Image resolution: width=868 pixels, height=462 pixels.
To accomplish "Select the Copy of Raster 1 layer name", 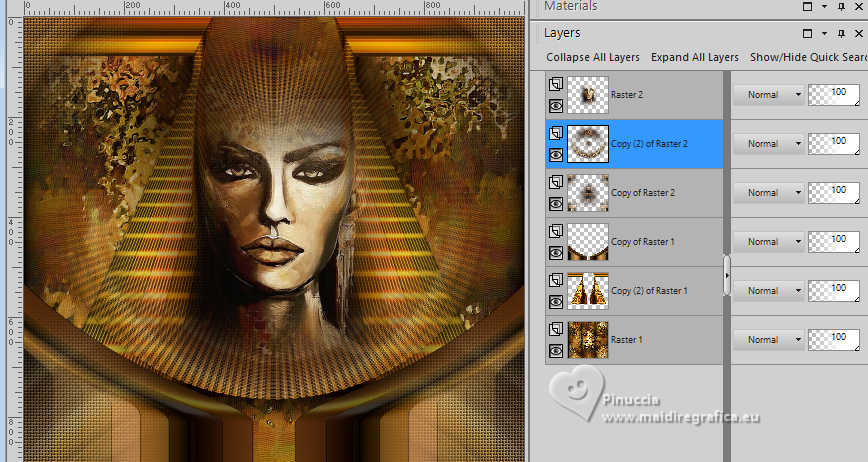I will click(643, 242).
